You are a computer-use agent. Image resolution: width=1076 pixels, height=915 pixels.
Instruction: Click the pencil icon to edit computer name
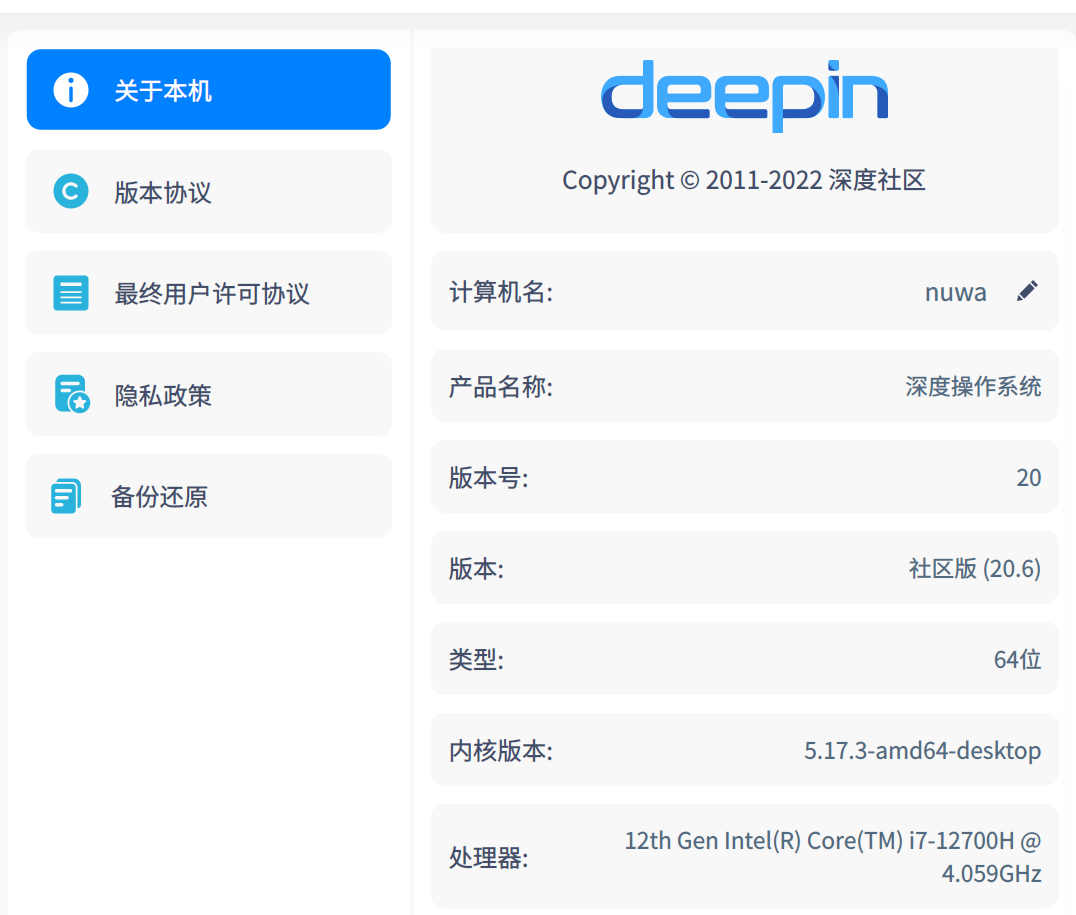pos(1026,290)
